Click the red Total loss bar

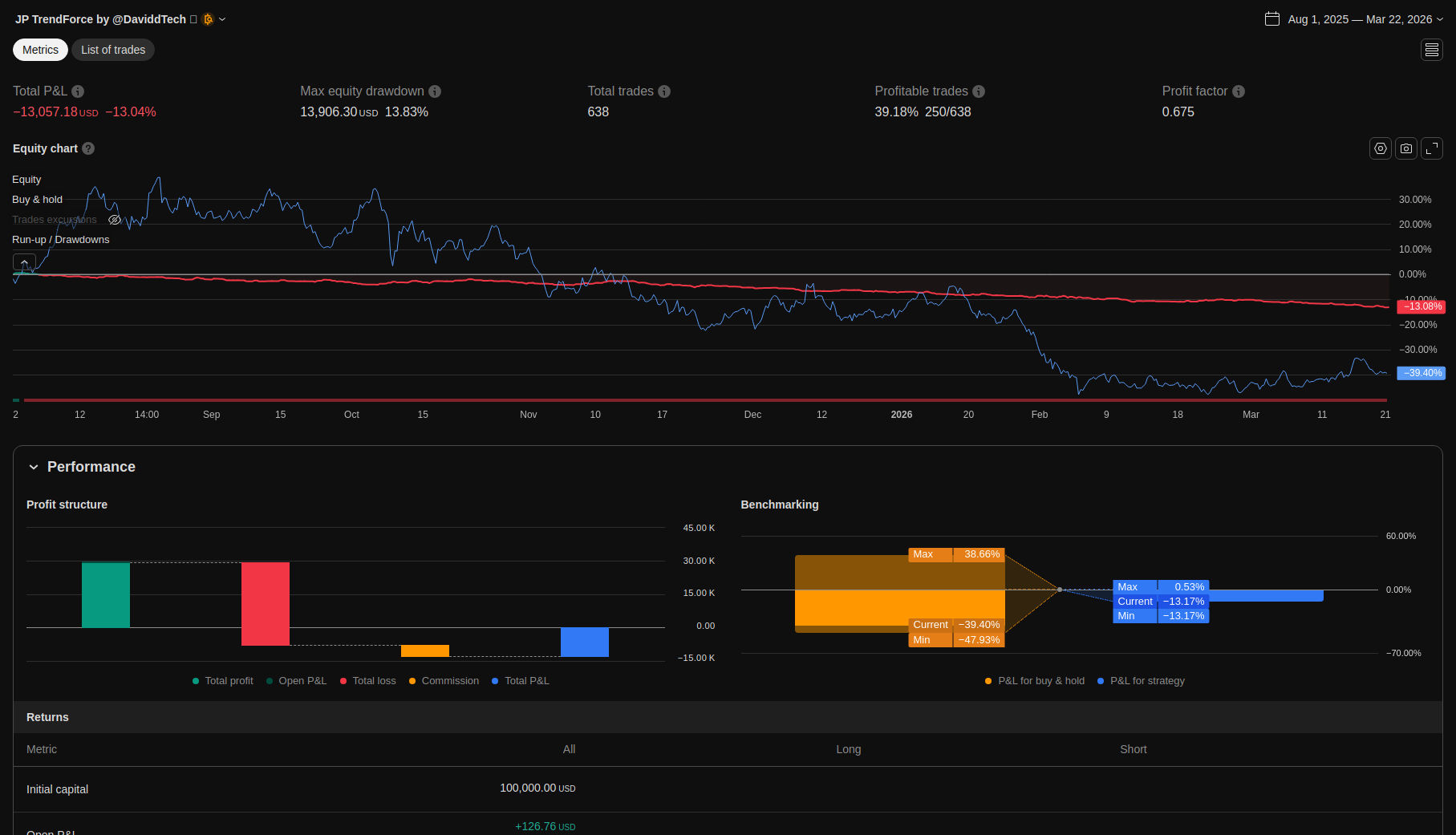click(266, 603)
